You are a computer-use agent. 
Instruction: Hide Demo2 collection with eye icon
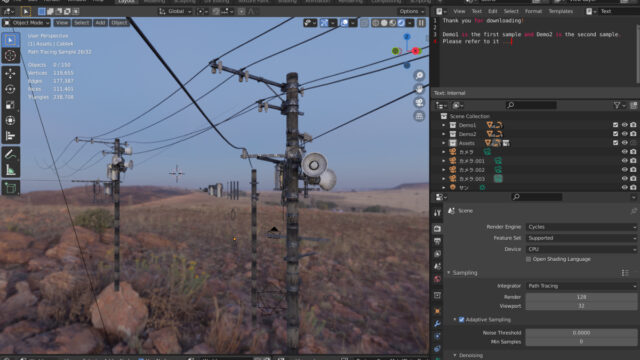(624, 134)
